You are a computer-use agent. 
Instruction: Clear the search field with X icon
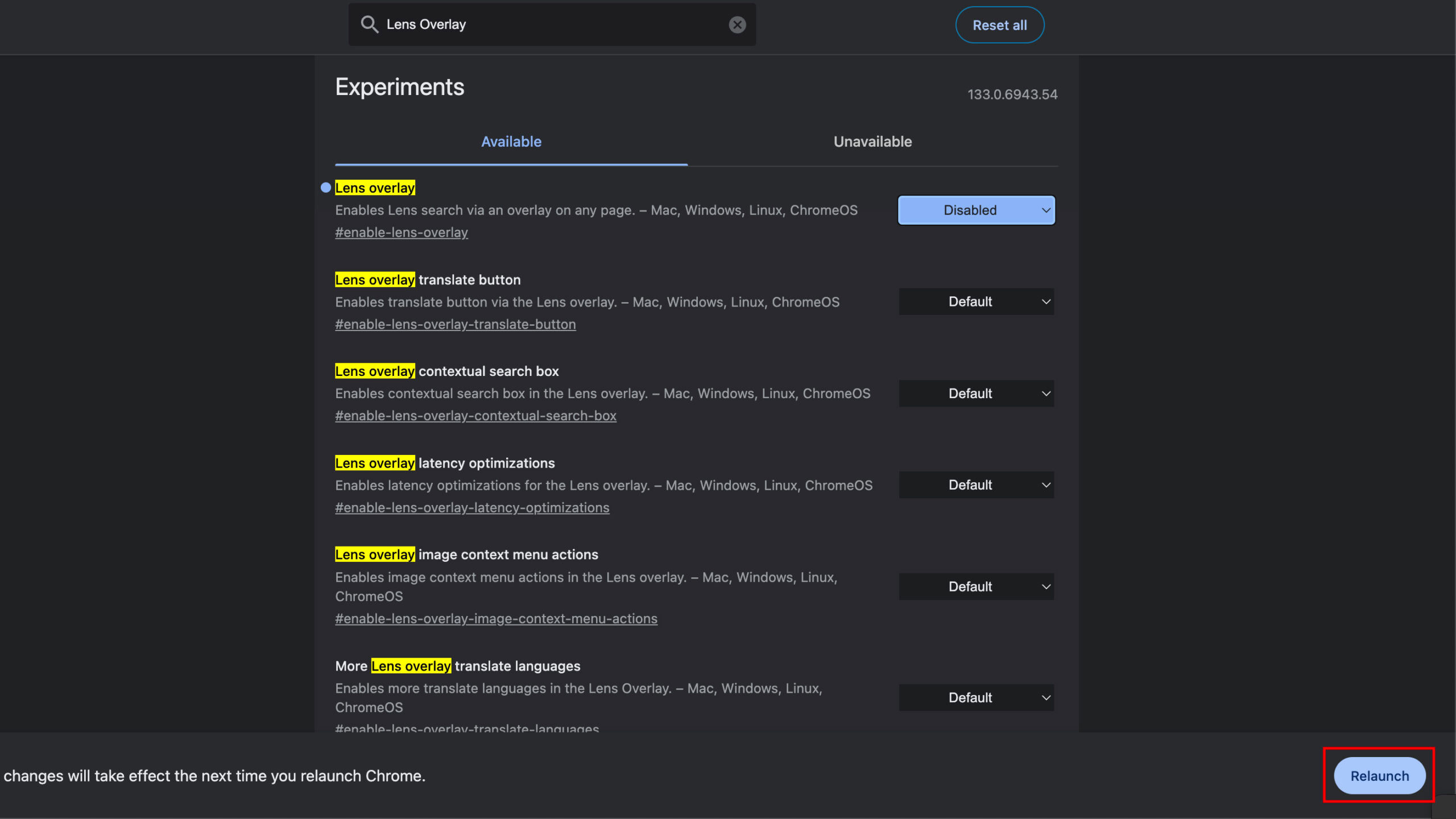click(737, 24)
